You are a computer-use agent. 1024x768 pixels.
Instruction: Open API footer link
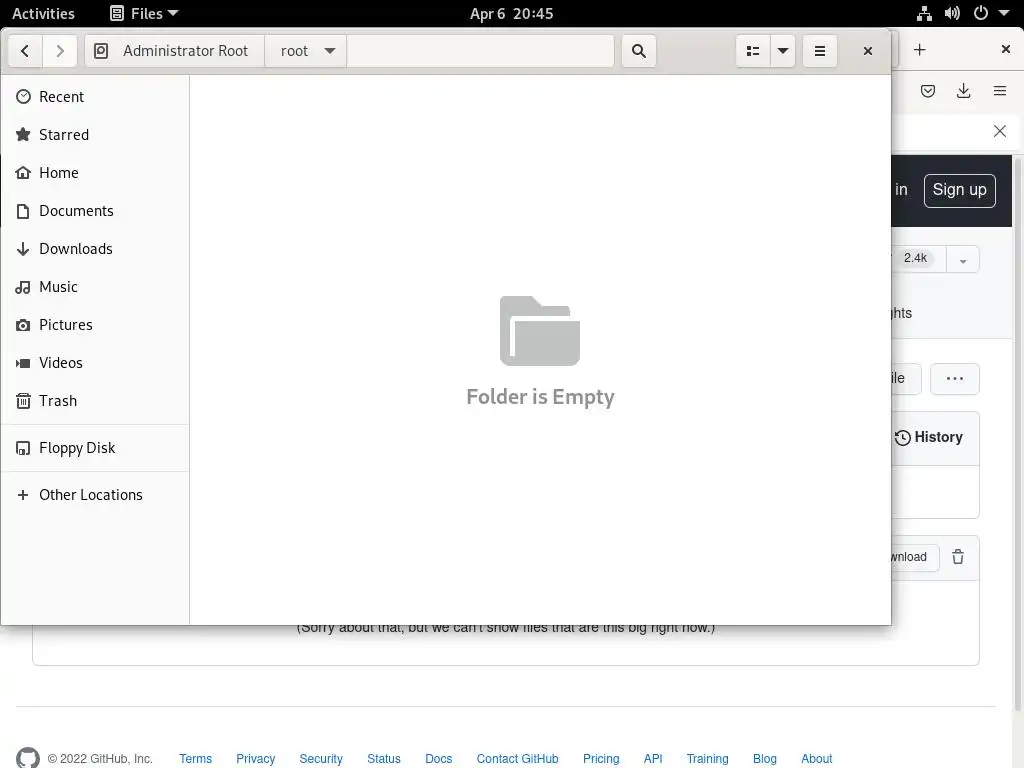652,758
